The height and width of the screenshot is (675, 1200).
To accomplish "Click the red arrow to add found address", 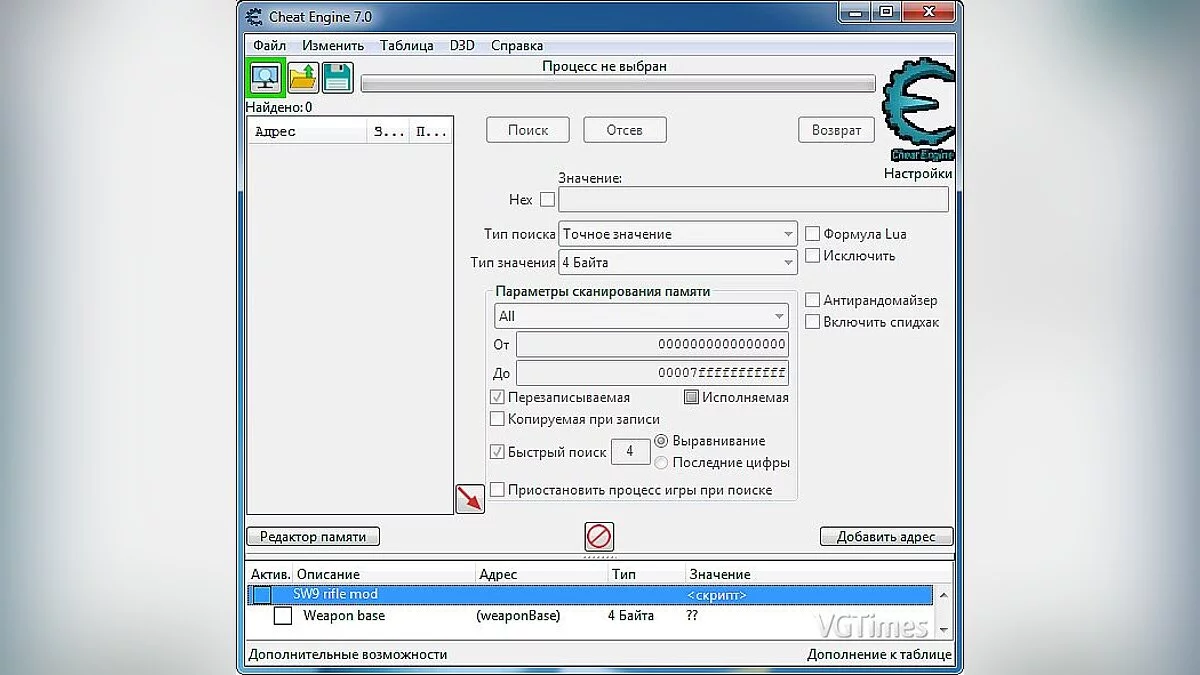I will [x=470, y=498].
